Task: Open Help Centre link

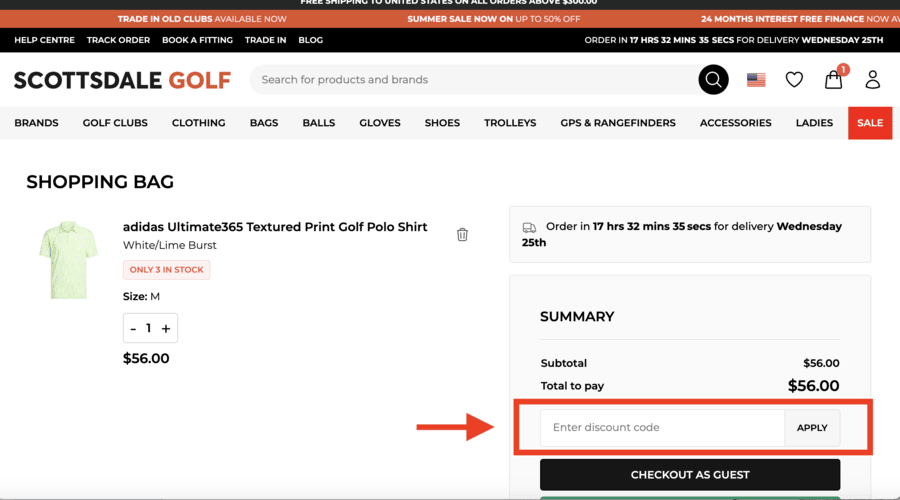Action: point(45,40)
